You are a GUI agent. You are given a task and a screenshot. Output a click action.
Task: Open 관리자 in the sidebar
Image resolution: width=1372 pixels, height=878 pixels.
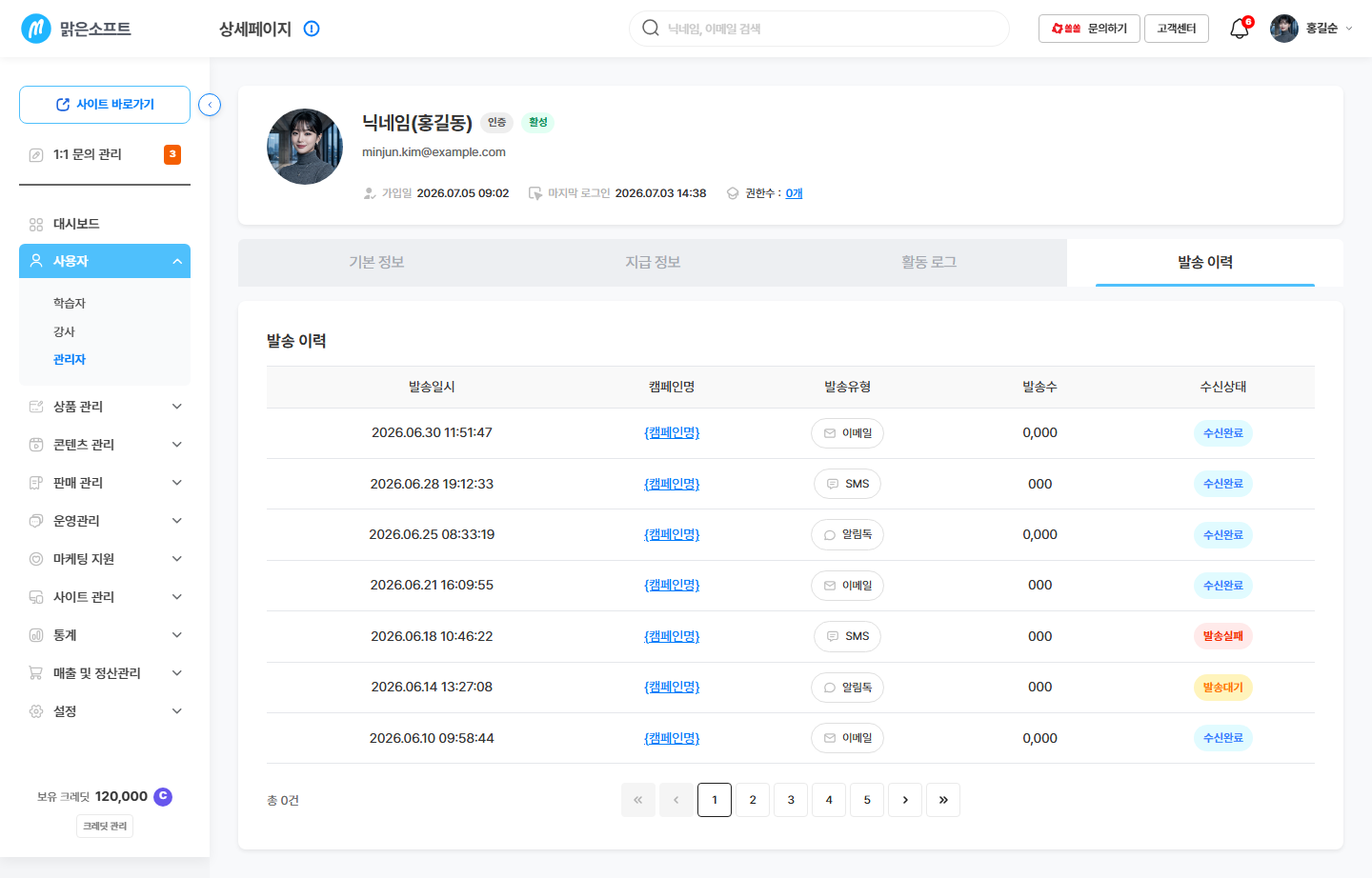click(70, 359)
